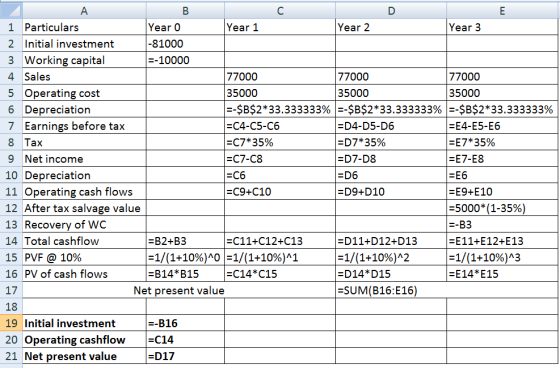Click the '=D14*D15' cell
The width and height of the screenshot is (560, 368).
point(391,274)
